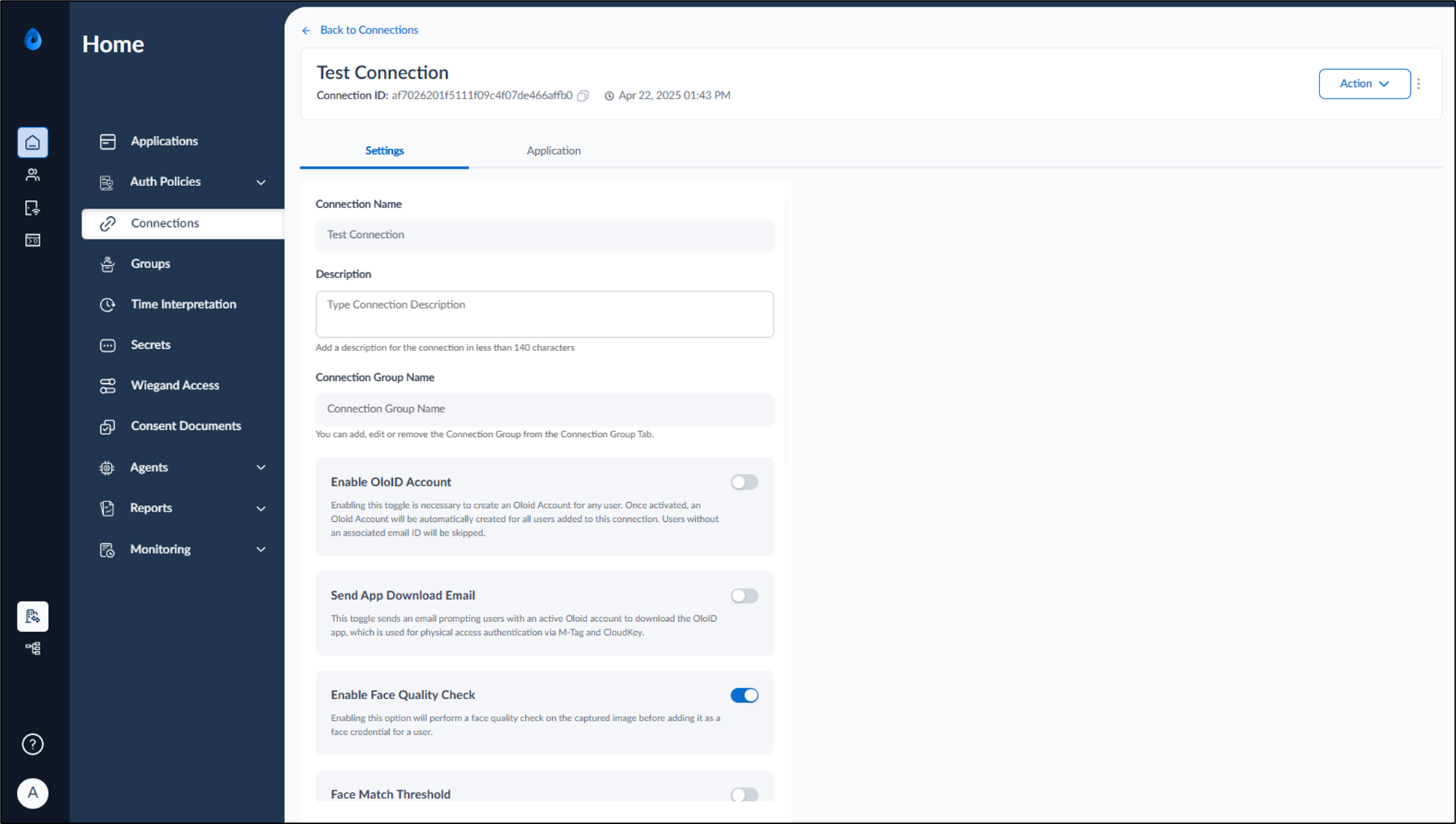Open the user avatar 'A' menu
1456x824 pixels.
pyautogui.click(x=33, y=793)
